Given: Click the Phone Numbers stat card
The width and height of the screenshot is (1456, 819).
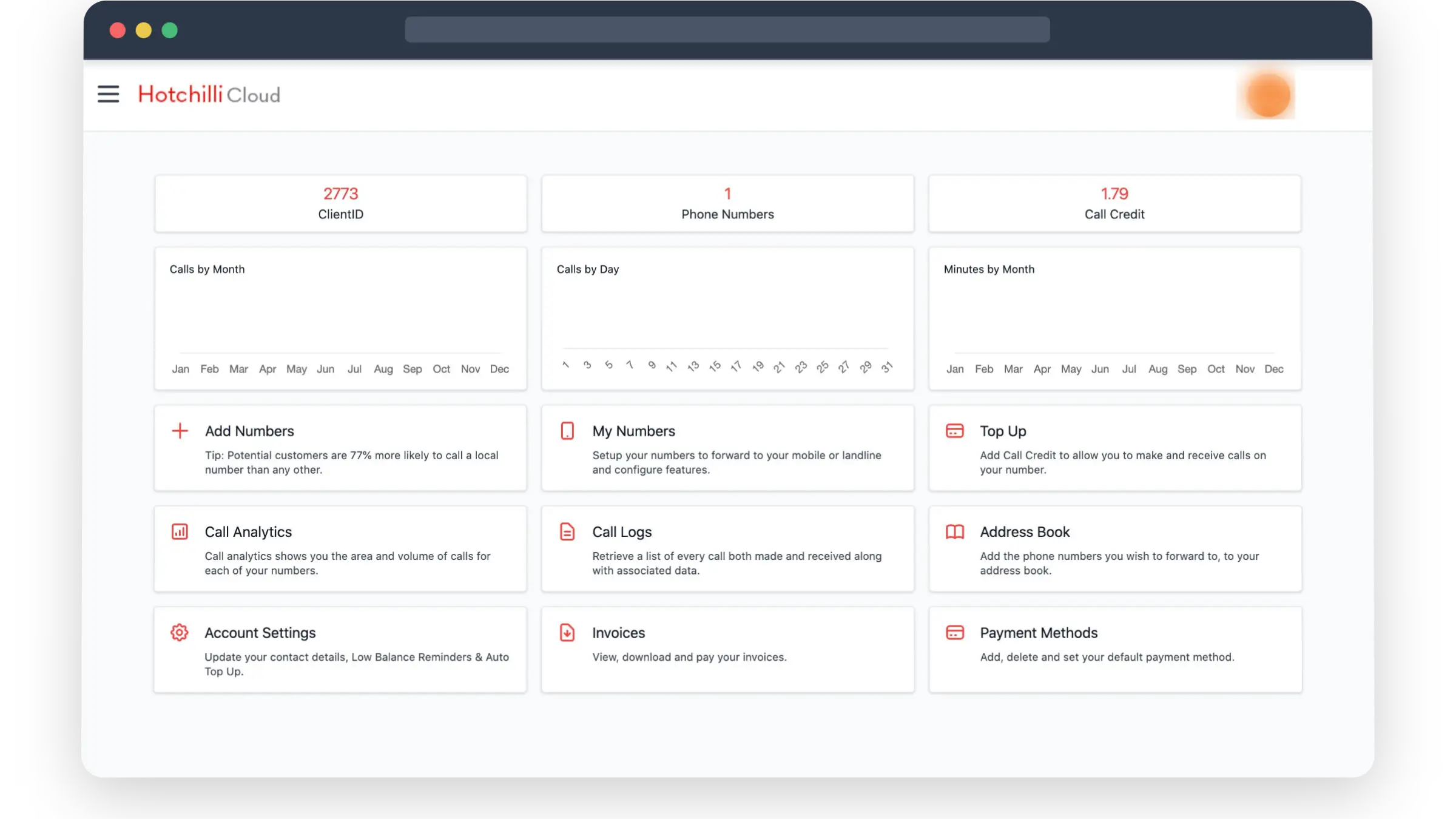Looking at the screenshot, I should pyautogui.click(x=727, y=204).
